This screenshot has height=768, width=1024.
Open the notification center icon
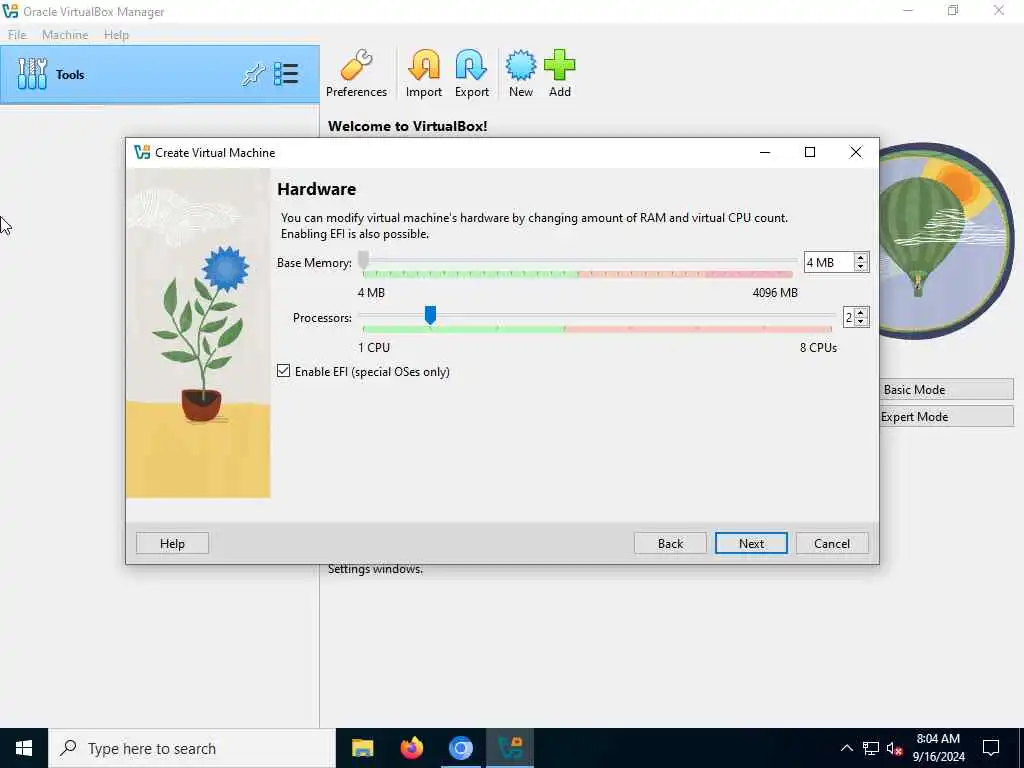click(x=991, y=748)
